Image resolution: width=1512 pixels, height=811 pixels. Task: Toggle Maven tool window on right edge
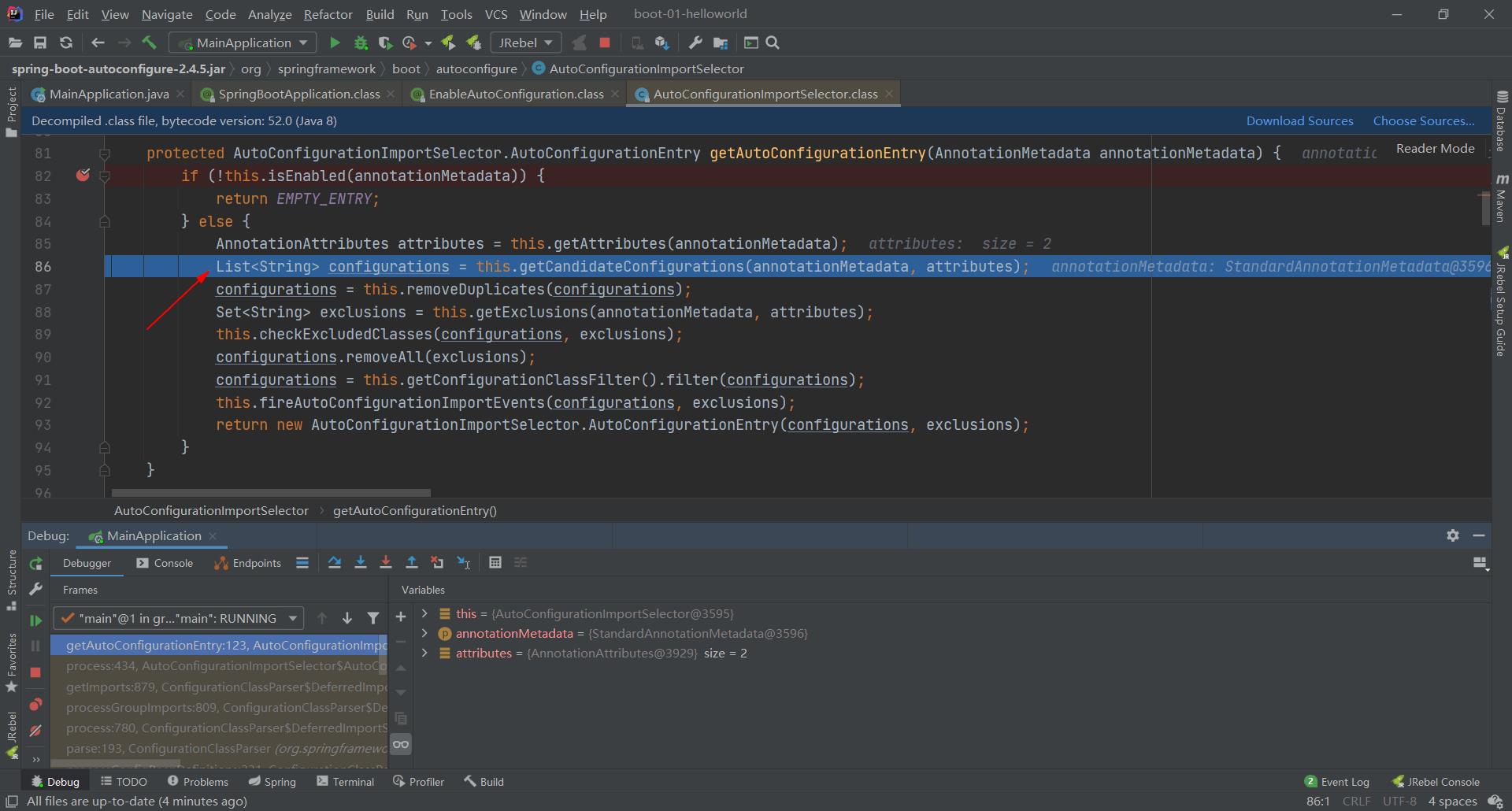pyautogui.click(x=1502, y=198)
